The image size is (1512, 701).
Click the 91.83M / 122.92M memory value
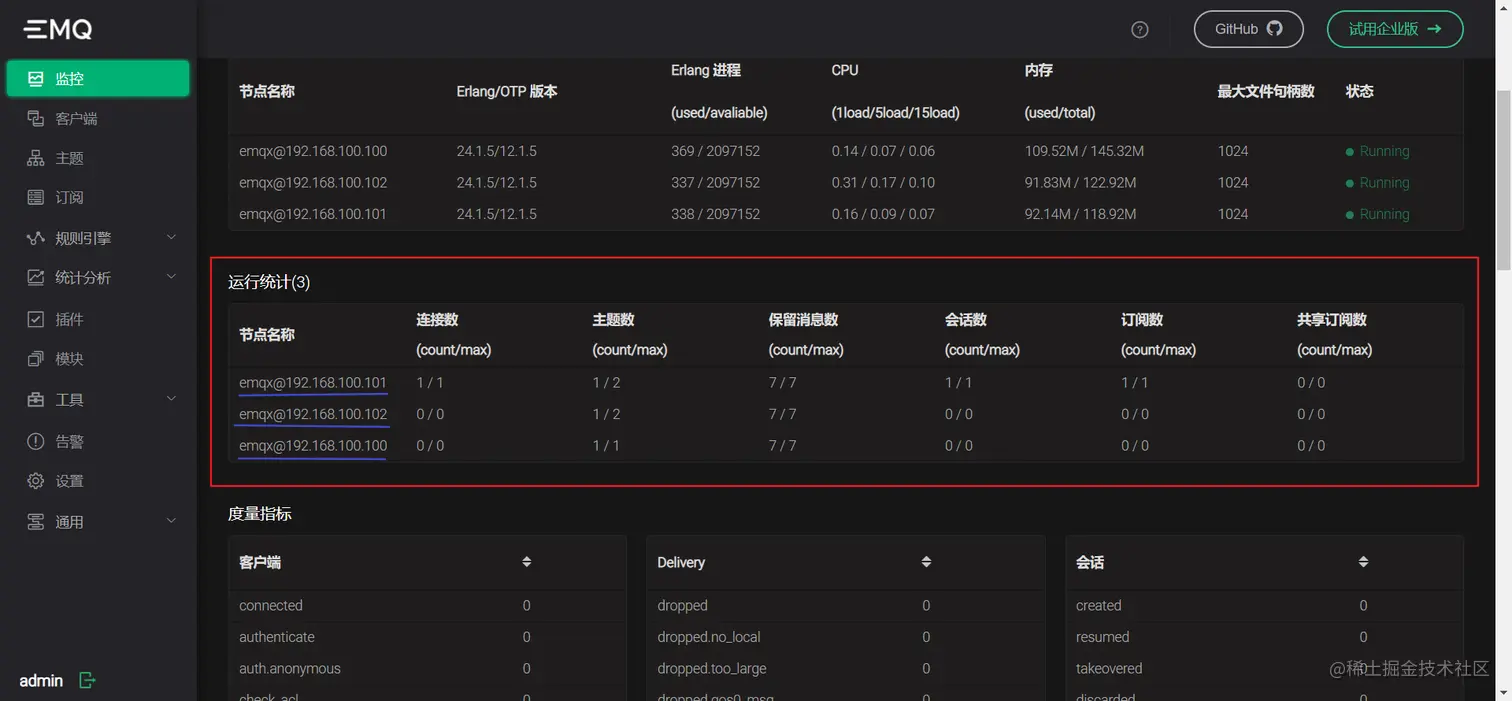pos(1078,183)
